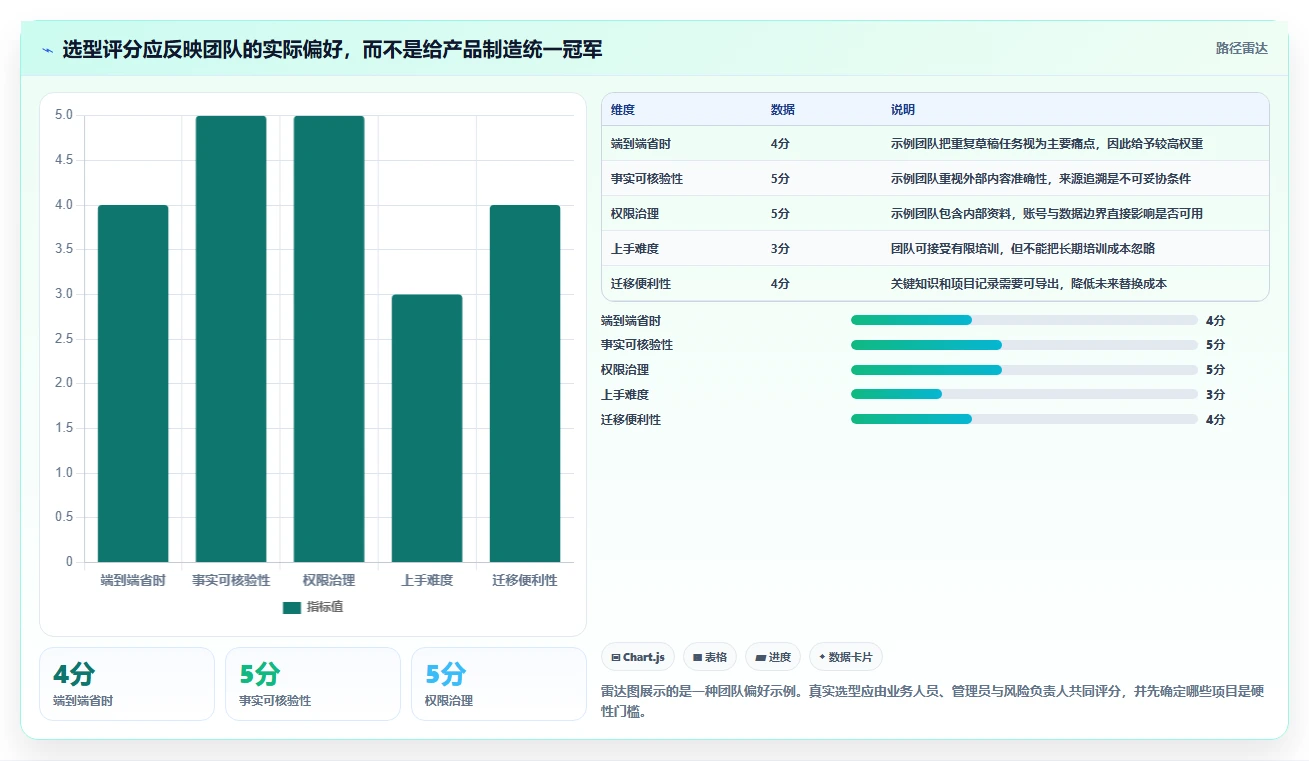Click the 端到端省时 bar in the chart
1309x761 pixels.
point(133,383)
